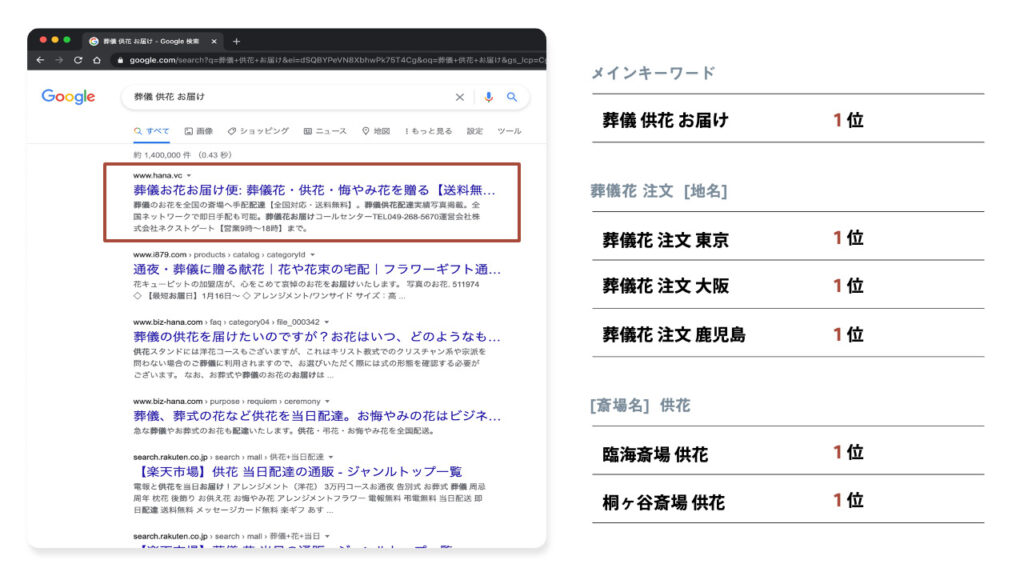The image size is (1024, 576).
Task: Open the 地図 tab
Action: tap(376, 131)
